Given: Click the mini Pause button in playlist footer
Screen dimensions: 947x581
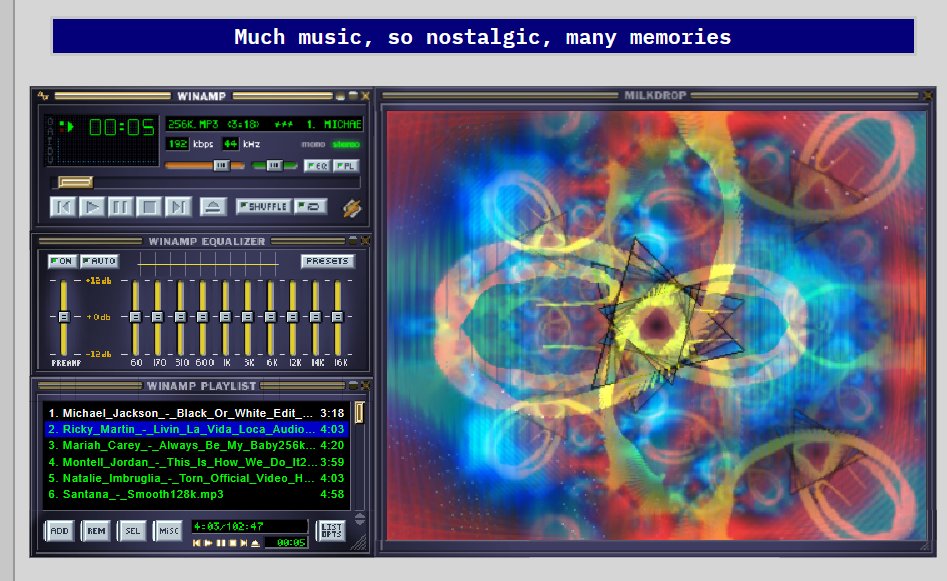Looking at the screenshot, I should pos(220,543).
